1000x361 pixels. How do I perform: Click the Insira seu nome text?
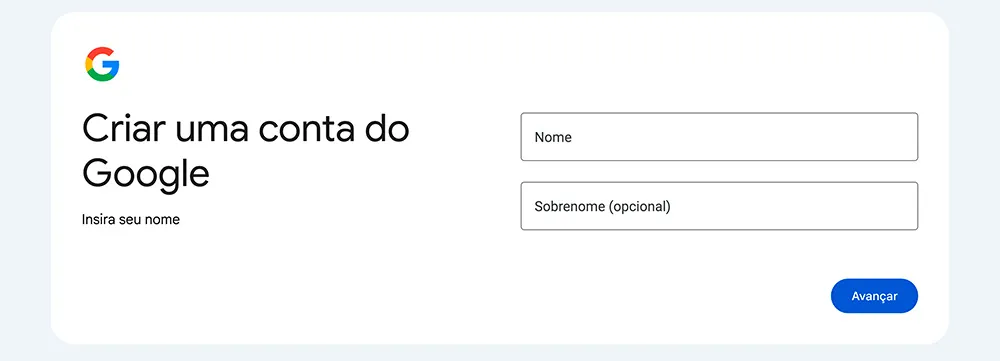(x=131, y=219)
